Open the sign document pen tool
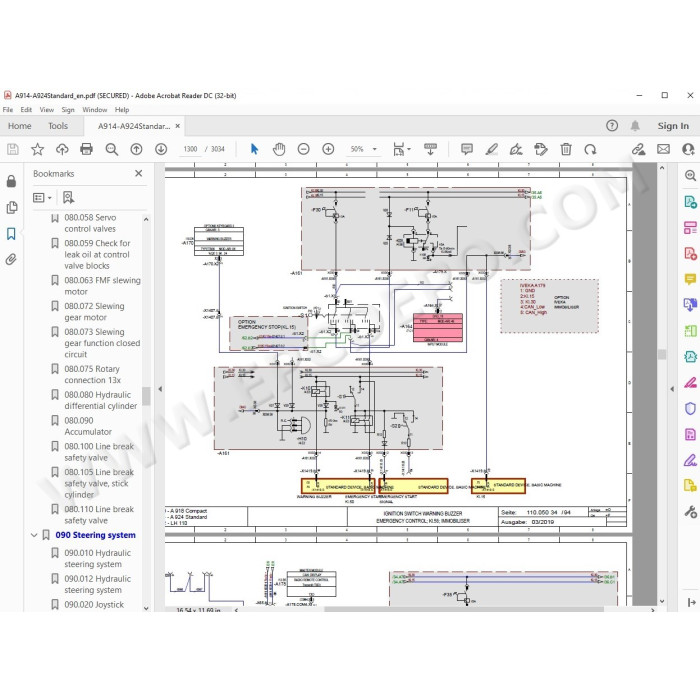 pyautogui.click(x=516, y=149)
